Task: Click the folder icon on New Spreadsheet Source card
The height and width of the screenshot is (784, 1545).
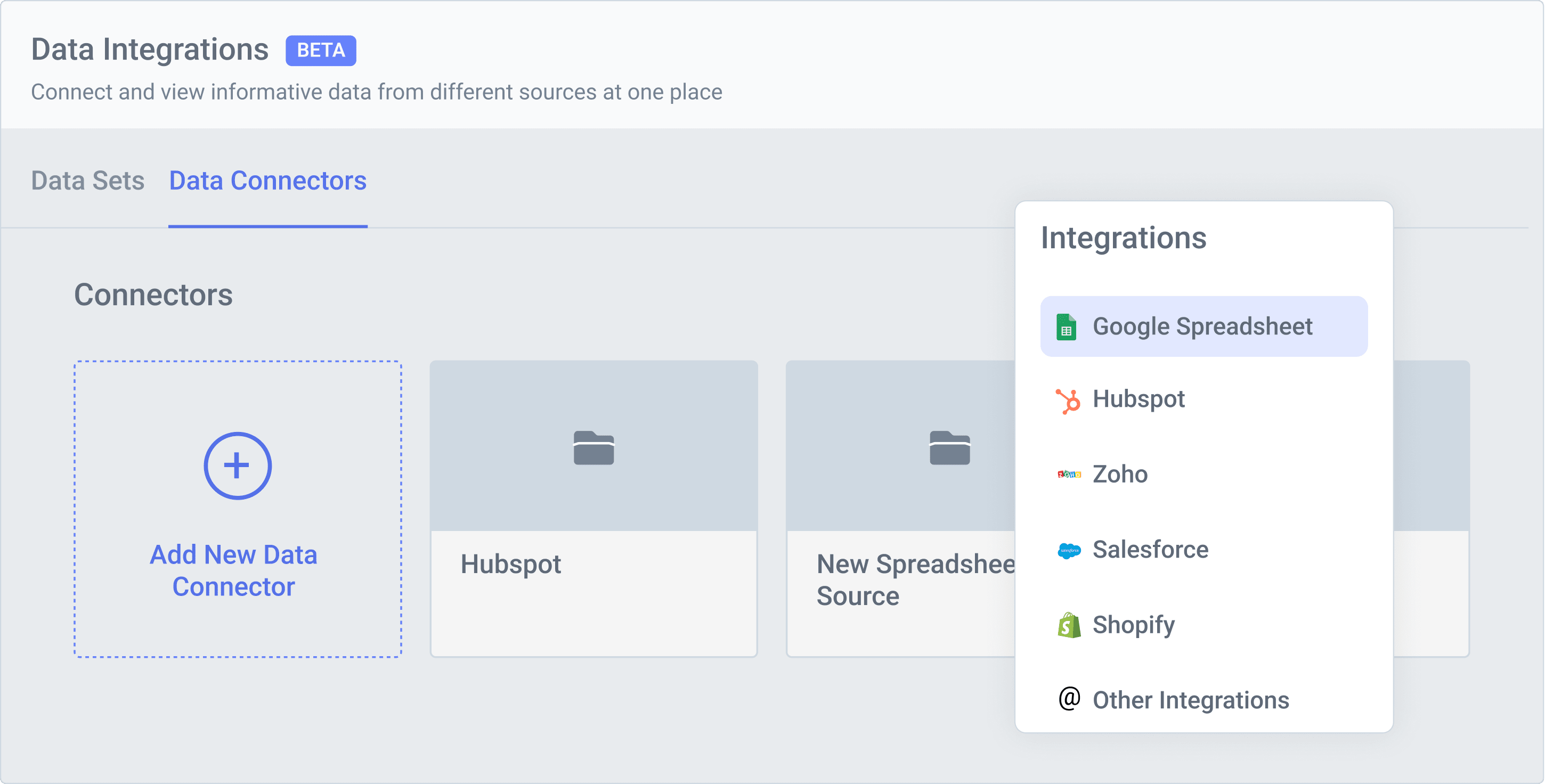Action: 949,448
